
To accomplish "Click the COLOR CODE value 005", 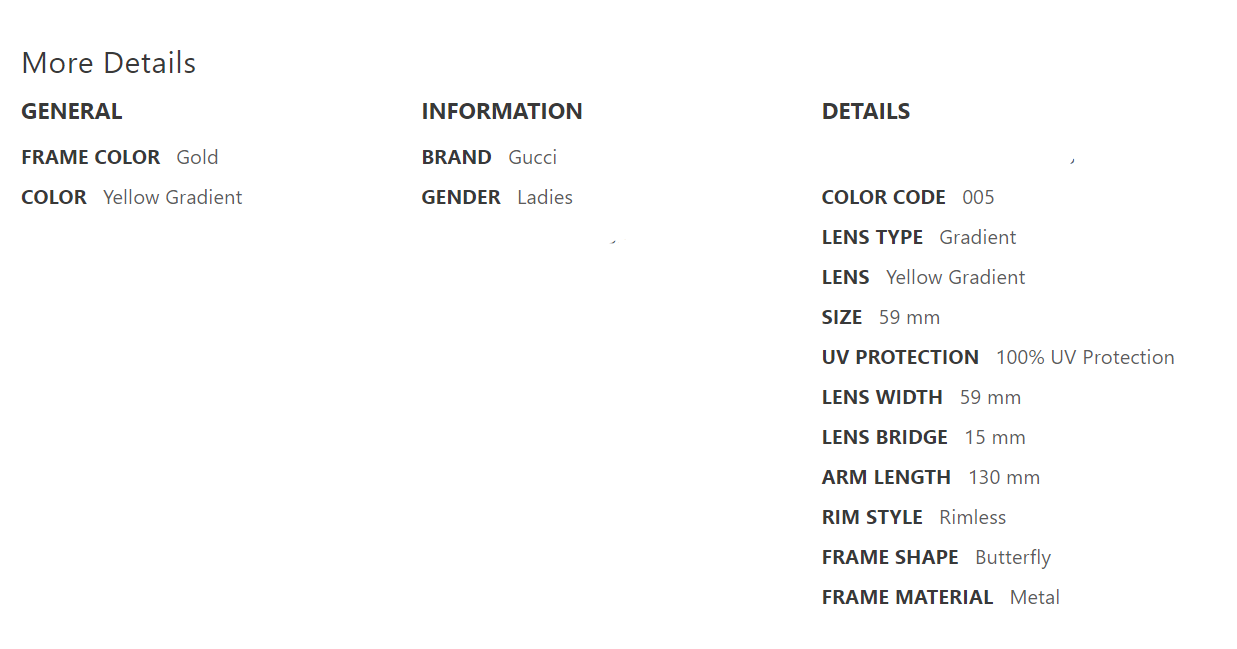I will click(978, 197).
